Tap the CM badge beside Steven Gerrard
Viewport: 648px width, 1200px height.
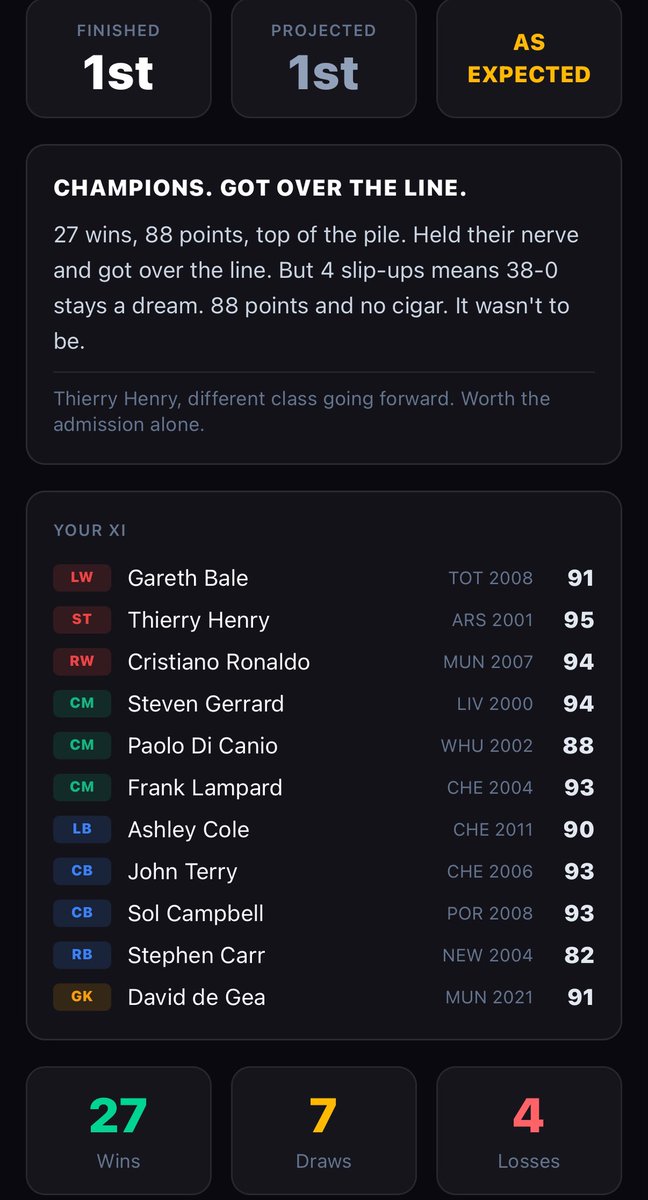tap(82, 704)
